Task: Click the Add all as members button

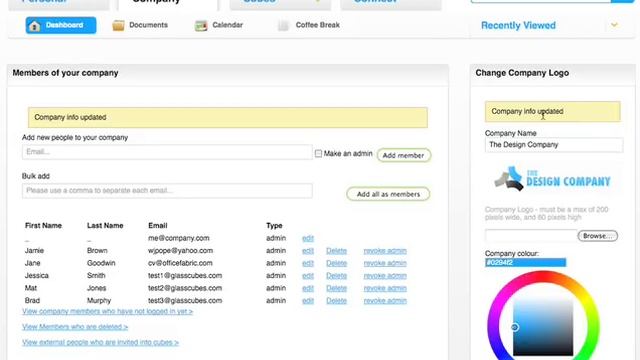Action: [388, 194]
